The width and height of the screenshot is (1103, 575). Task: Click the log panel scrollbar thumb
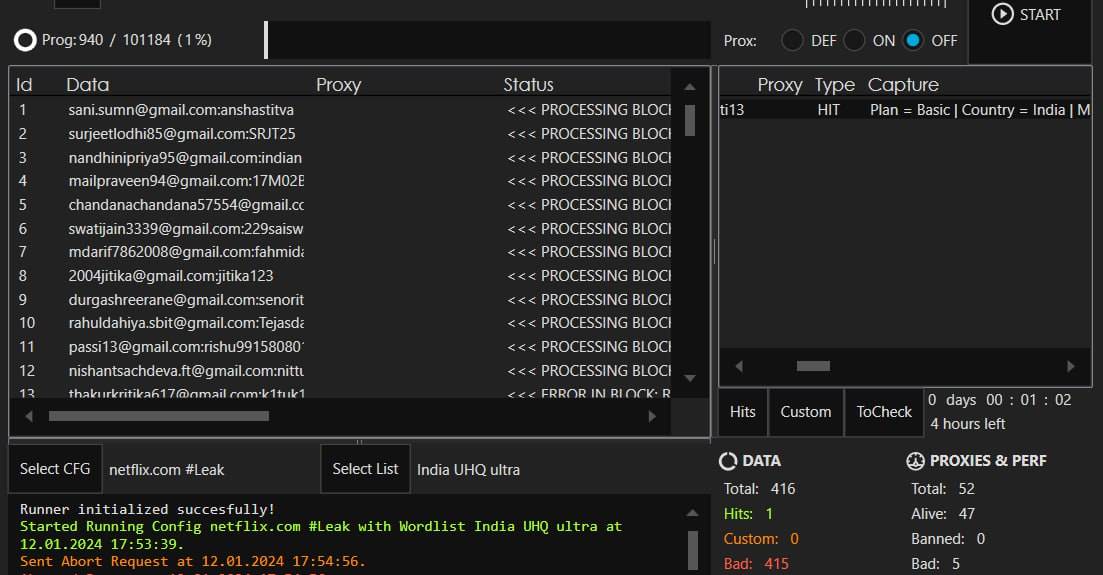point(692,550)
